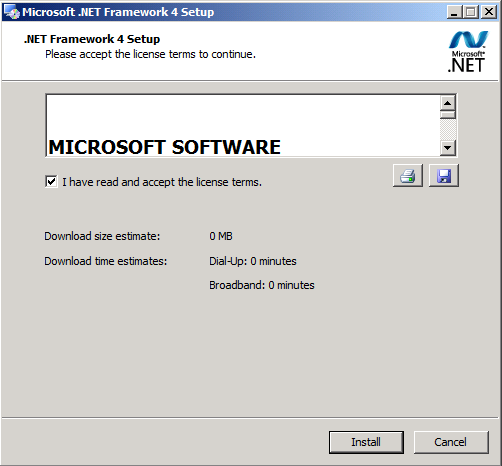Image resolution: width=502 pixels, height=466 pixels.
Task: Close the setup window with the X button
Action: click(x=489, y=12)
